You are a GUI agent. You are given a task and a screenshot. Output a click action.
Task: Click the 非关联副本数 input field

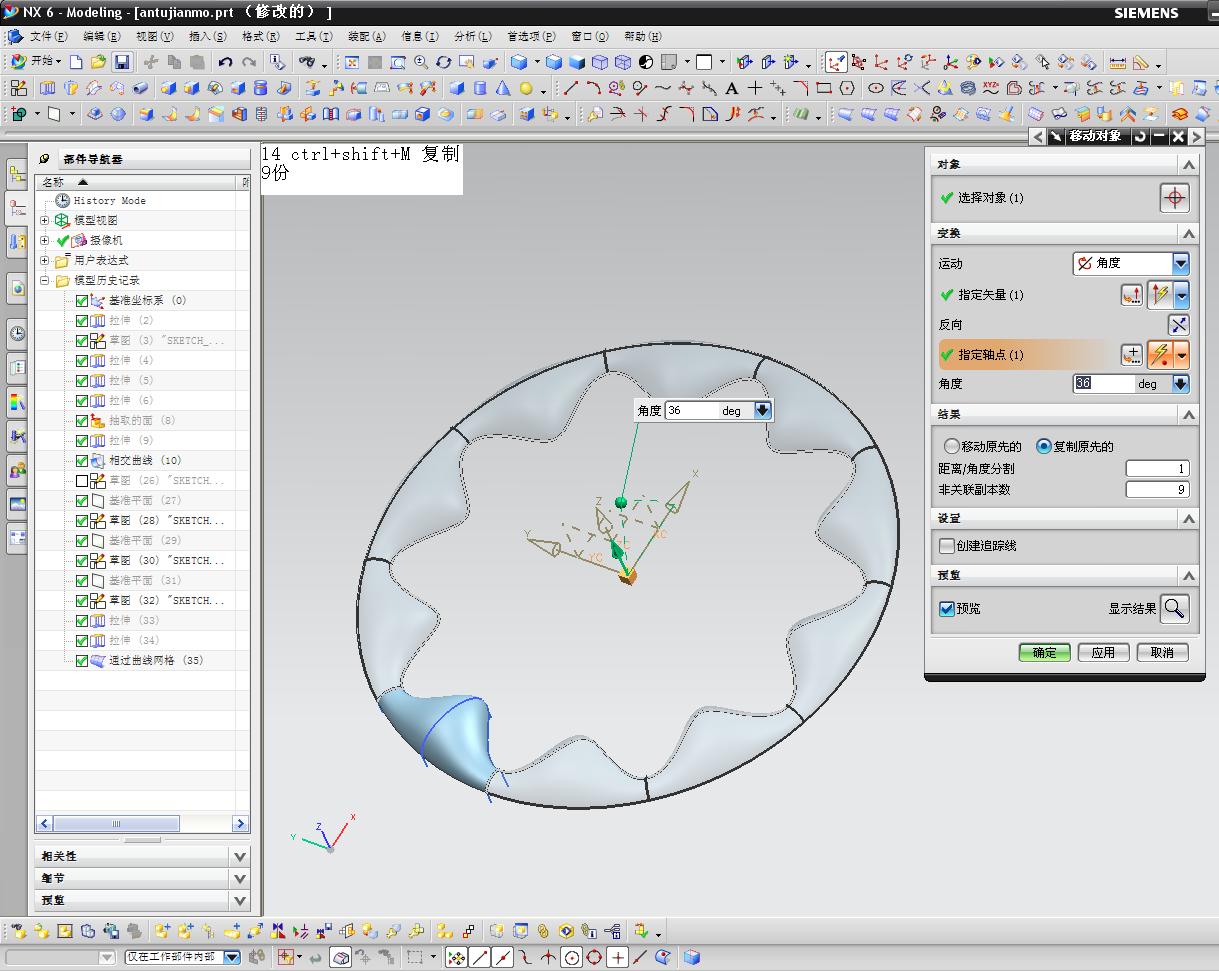tap(1157, 490)
